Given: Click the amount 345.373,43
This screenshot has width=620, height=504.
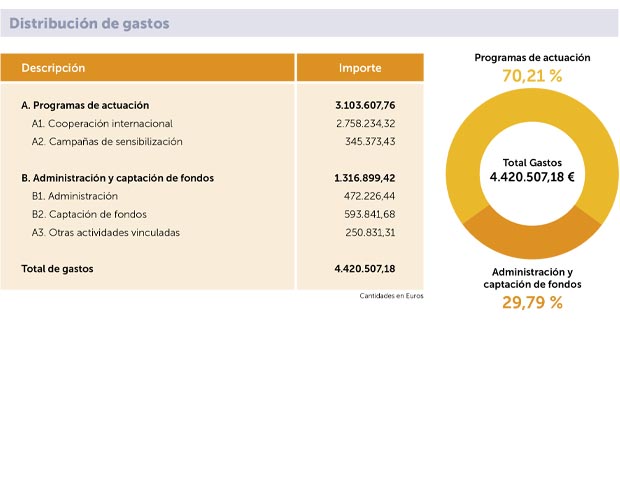Looking at the screenshot, I should coord(370,142).
